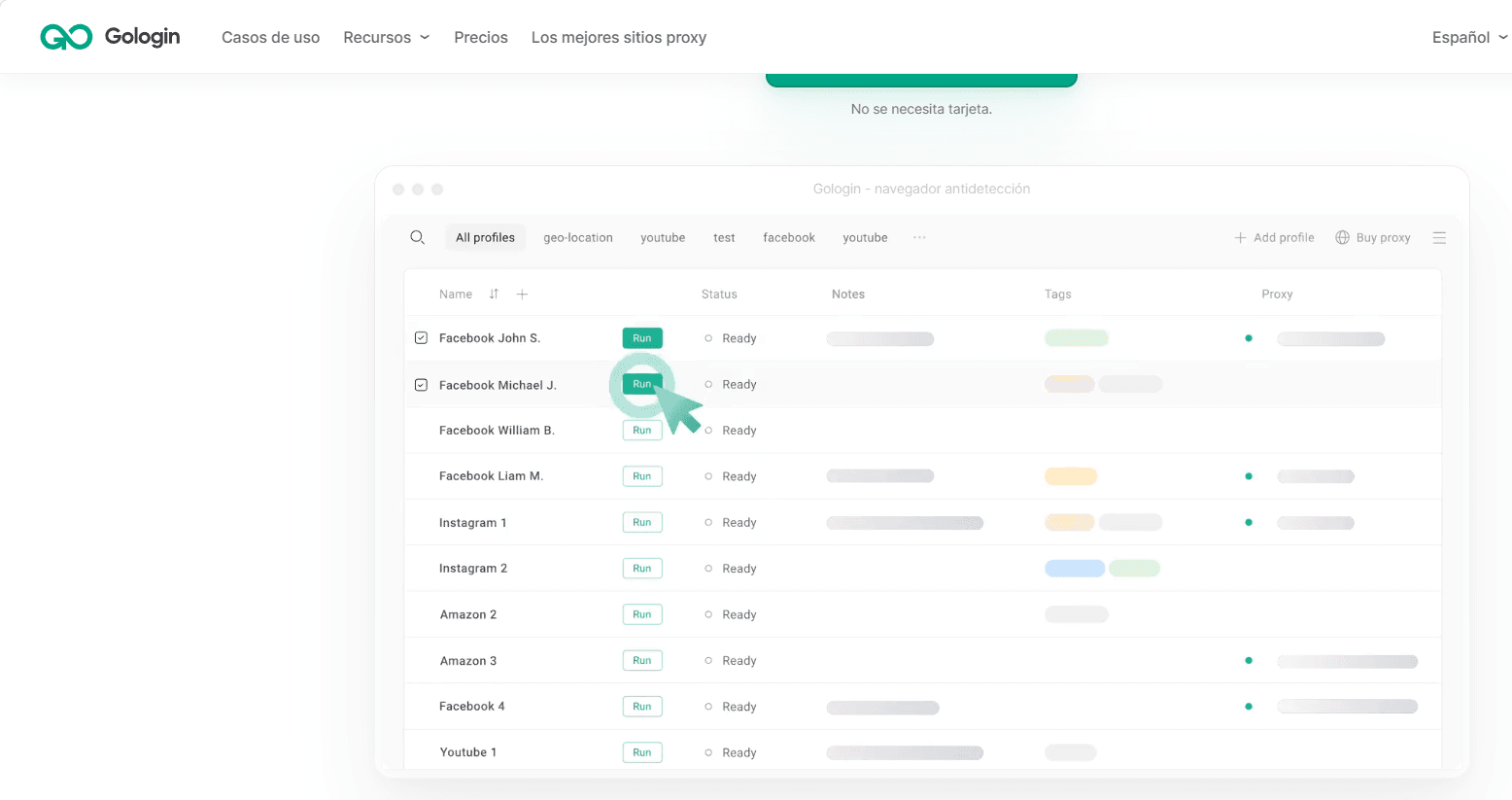Click the search magnifier icon in profiles

pos(418,237)
